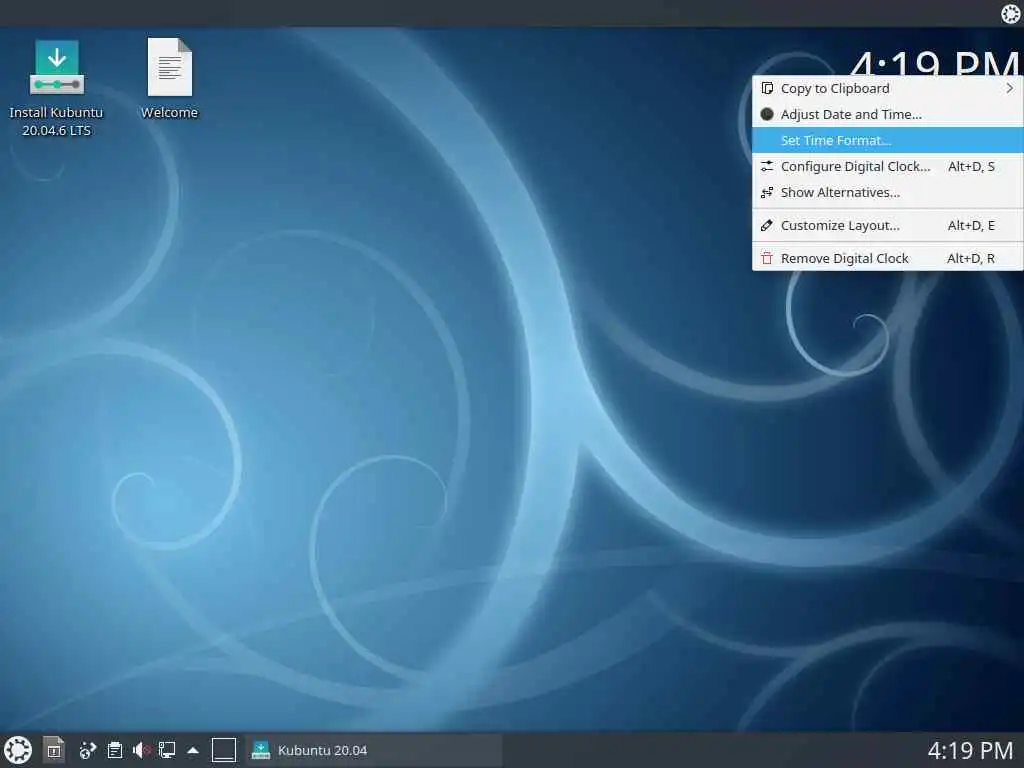Open Configure Digital Clock menu entry
This screenshot has height=768, width=1024.
coord(888,167)
